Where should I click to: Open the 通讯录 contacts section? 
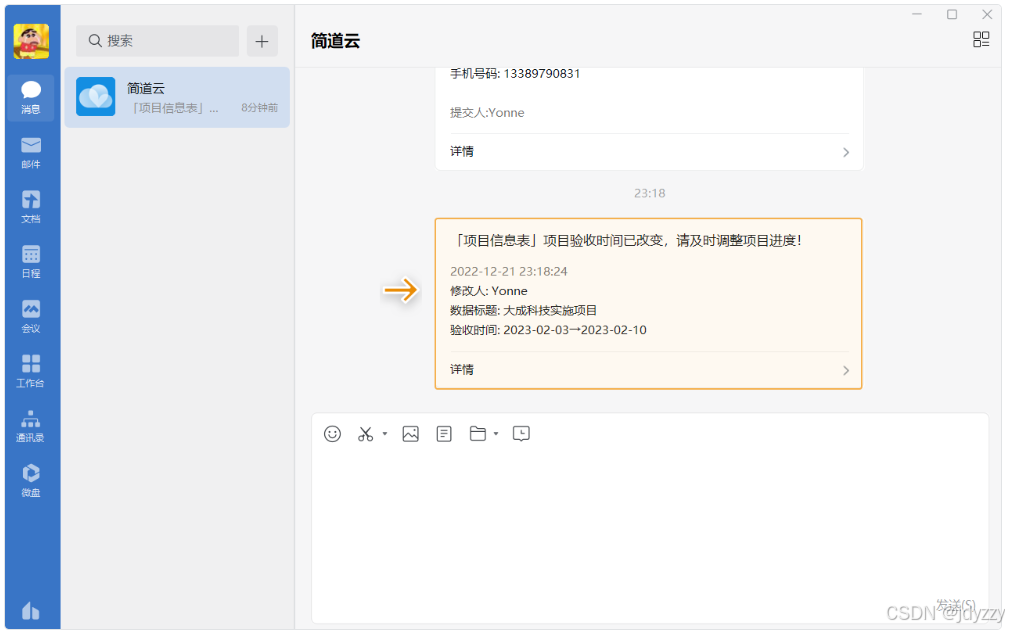(31, 426)
